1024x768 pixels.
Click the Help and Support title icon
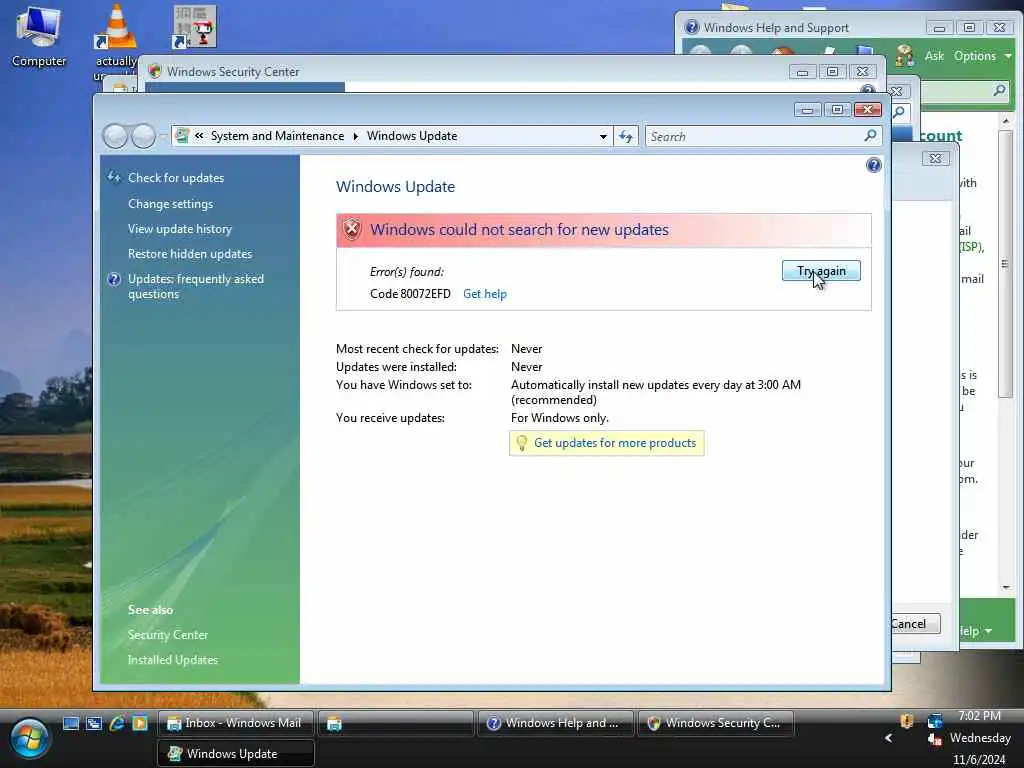692,27
